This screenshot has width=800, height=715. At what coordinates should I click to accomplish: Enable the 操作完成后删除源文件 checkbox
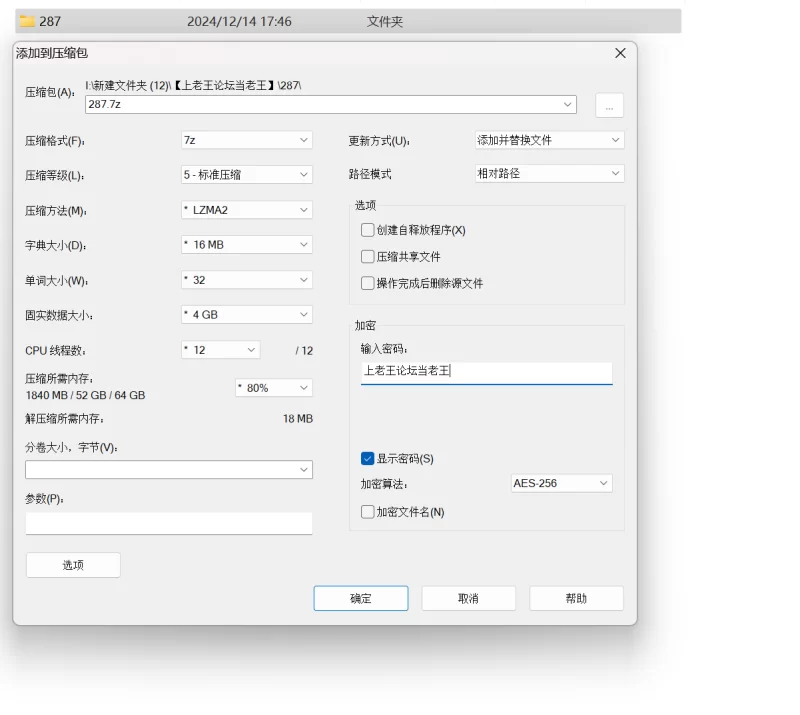(367, 283)
